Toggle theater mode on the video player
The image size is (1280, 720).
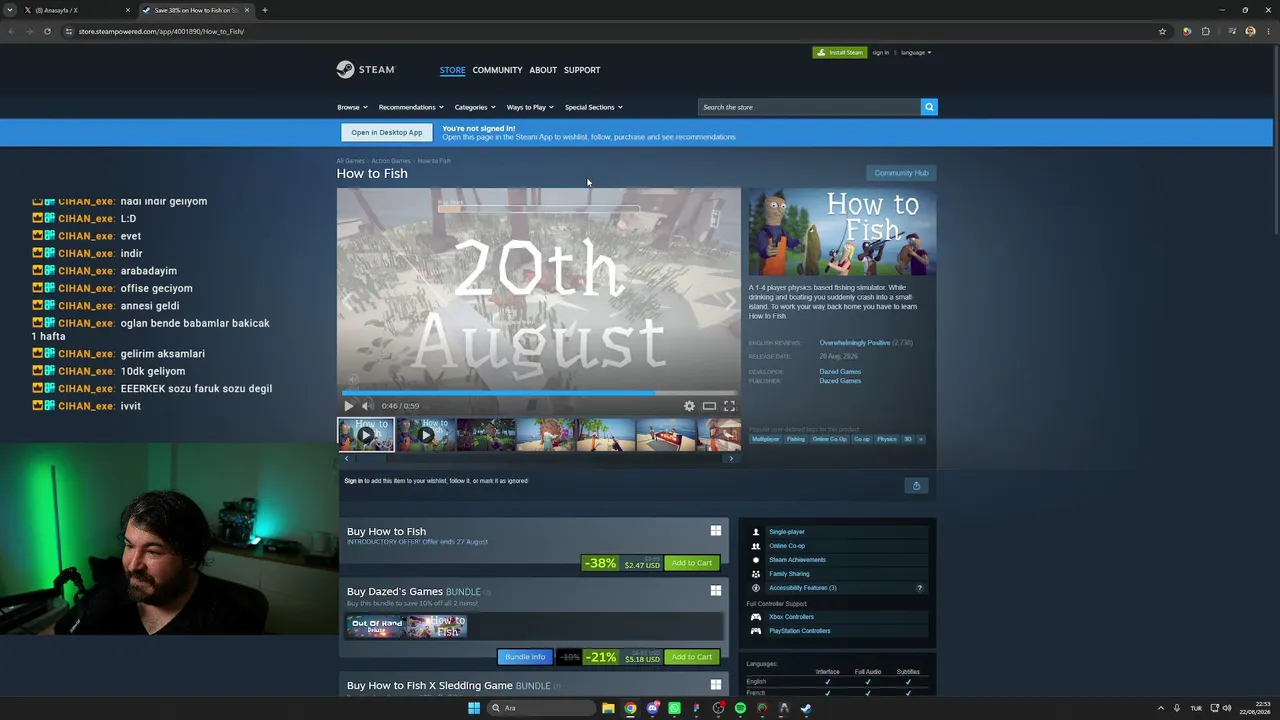(x=709, y=406)
